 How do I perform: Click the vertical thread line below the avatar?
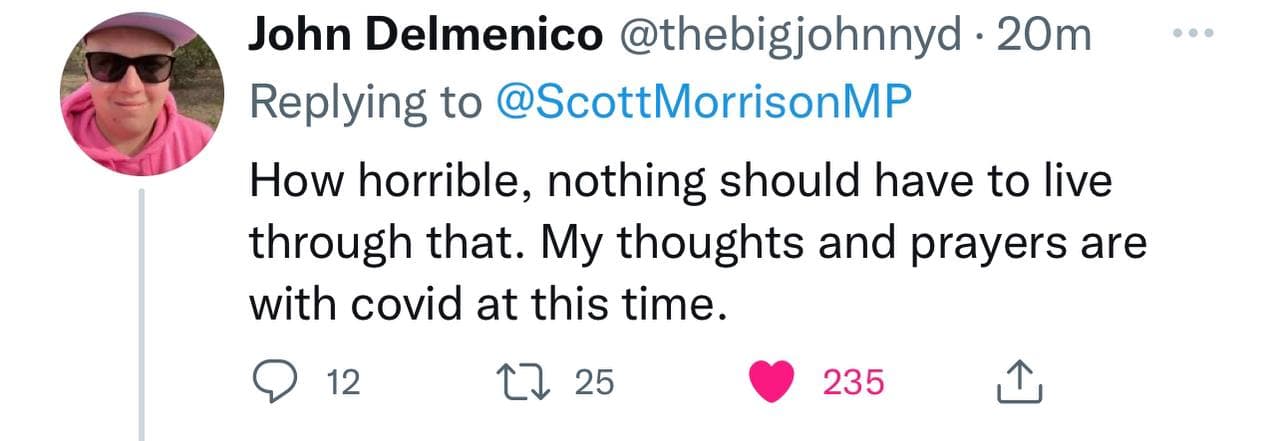142,320
